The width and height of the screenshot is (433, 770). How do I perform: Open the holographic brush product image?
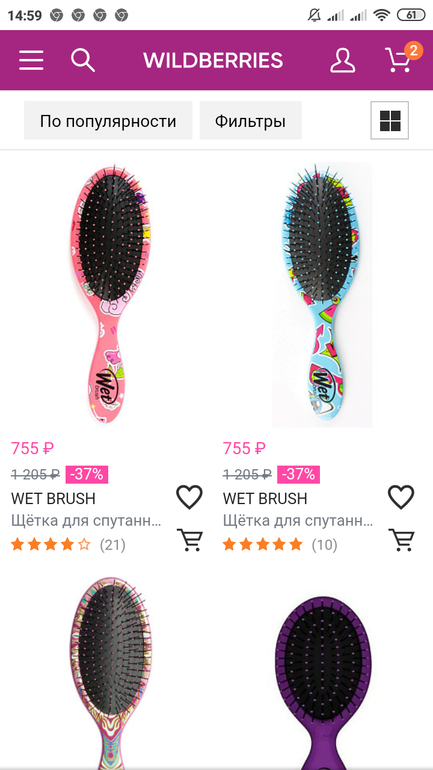point(110,673)
